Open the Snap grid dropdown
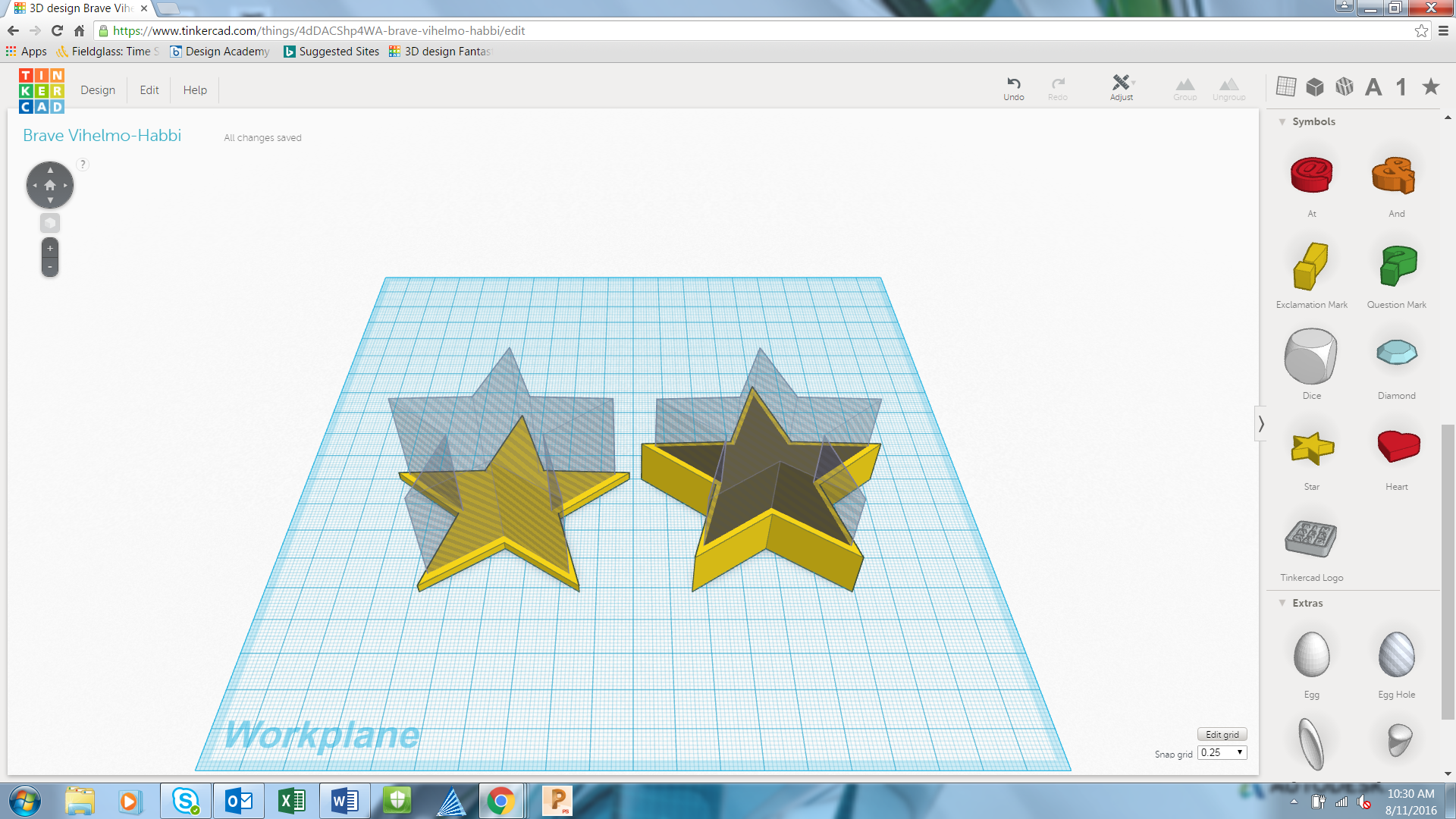Image resolution: width=1456 pixels, height=819 pixels. tap(1222, 752)
